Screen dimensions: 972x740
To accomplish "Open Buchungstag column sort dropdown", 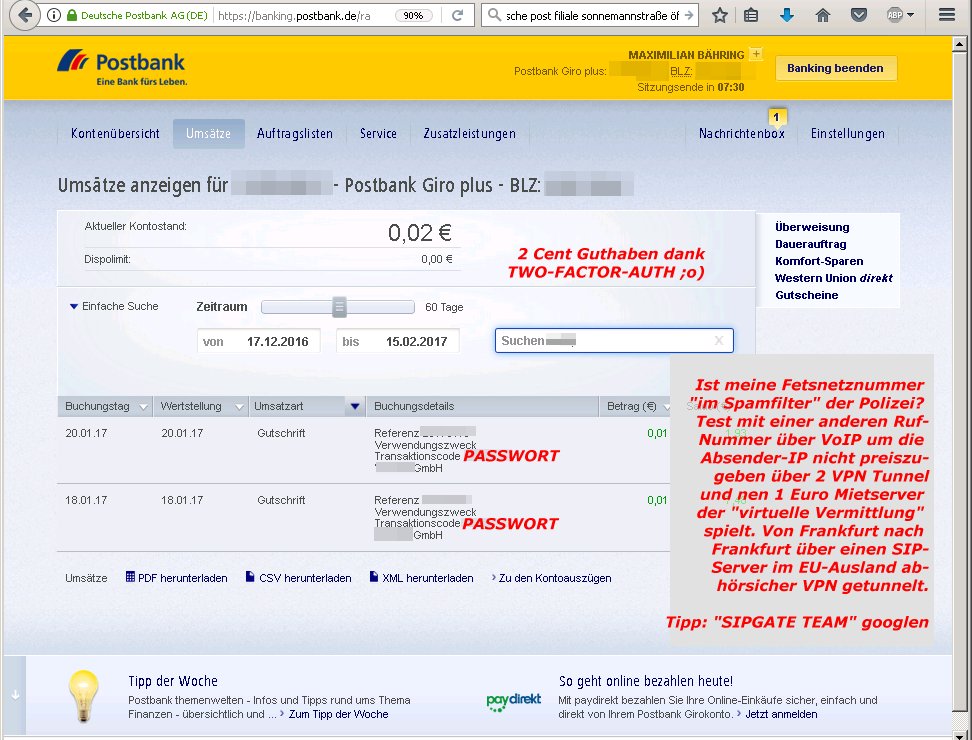I will tap(143, 407).
